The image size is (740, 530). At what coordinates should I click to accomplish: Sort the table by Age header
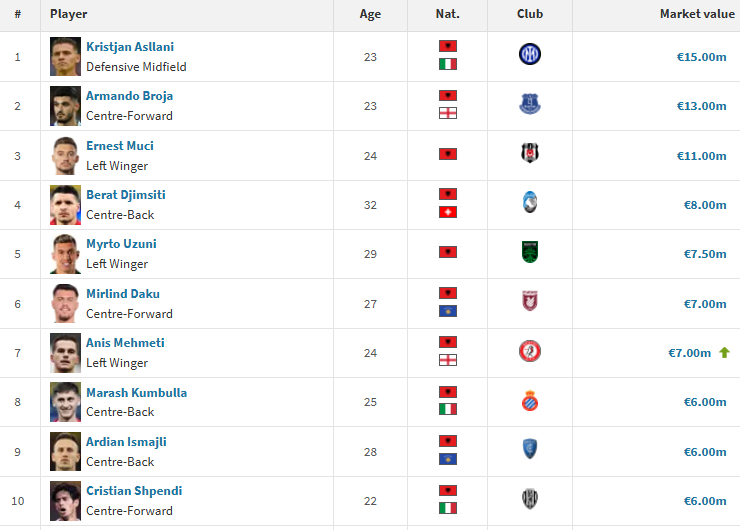[x=370, y=14]
